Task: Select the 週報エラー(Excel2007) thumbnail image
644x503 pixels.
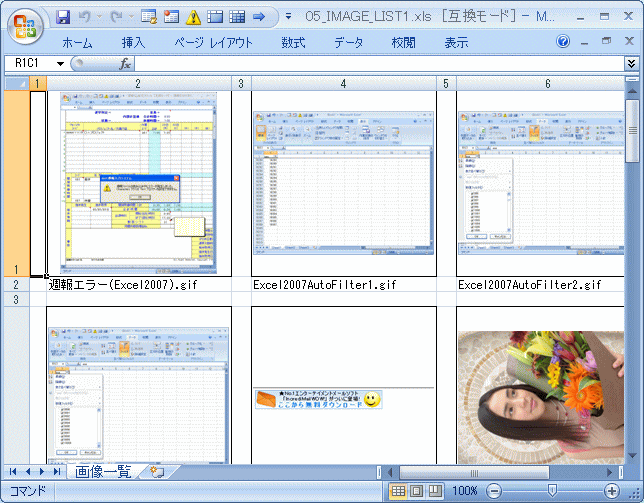Action: [138, 183]
